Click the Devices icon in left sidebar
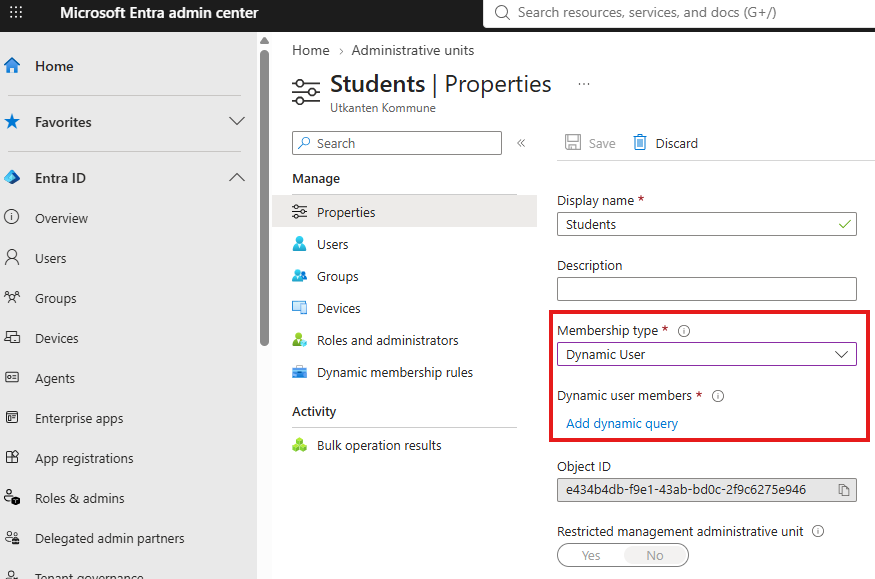Image resolution: width=875 pixels, height=579 pixels. click(x=12, y=337)
